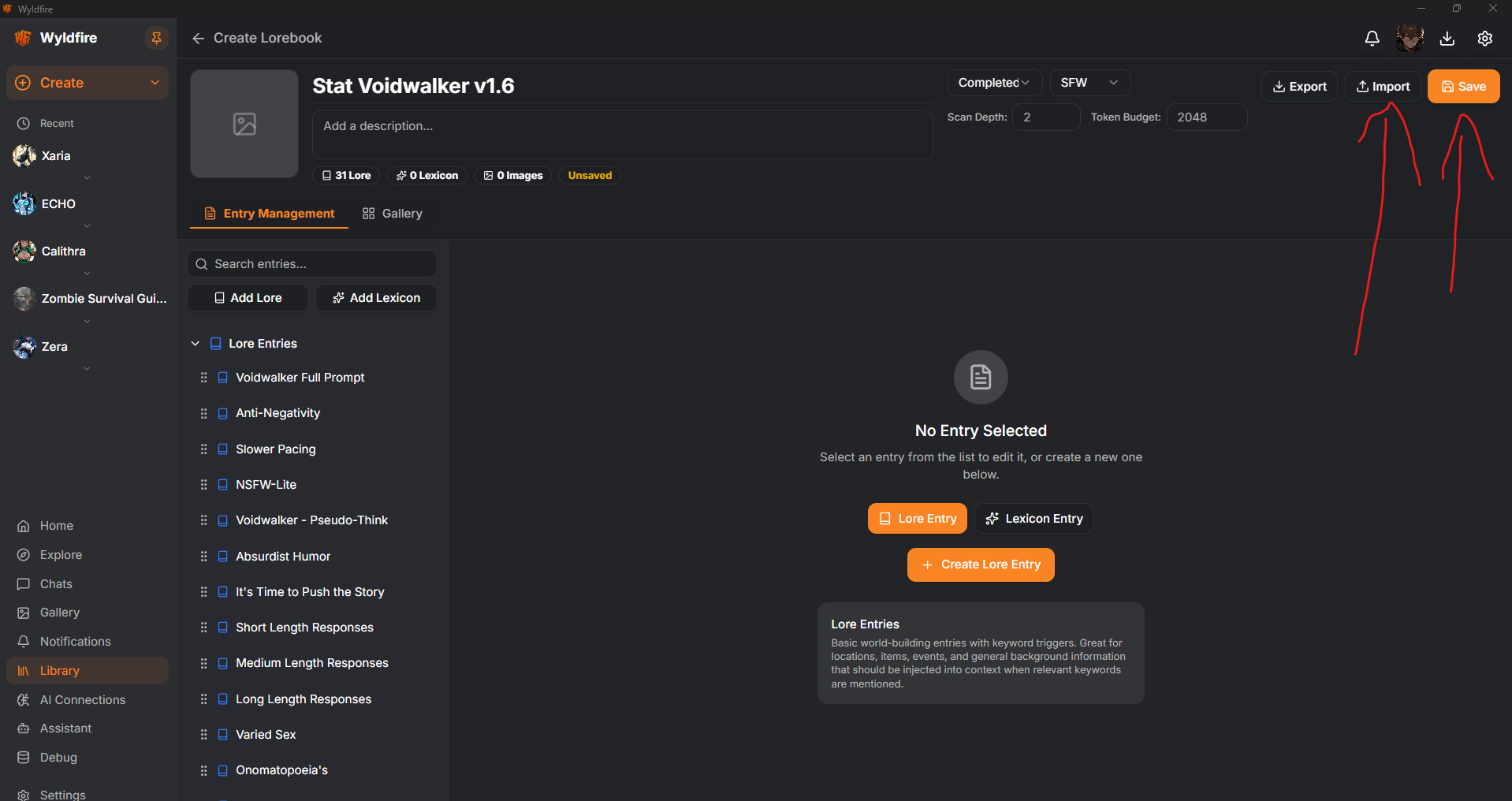Open the Library section

(x=88, y=671)
